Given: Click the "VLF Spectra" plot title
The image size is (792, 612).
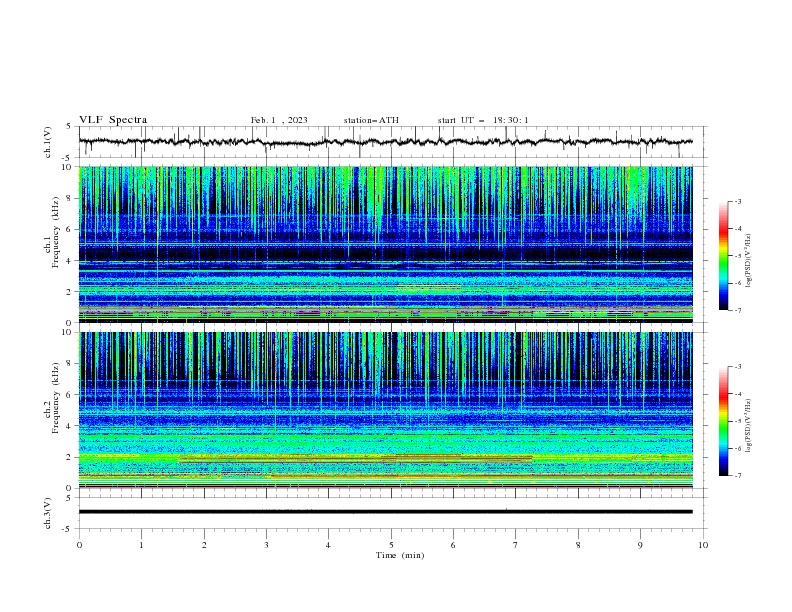Looking at the screenshot, I should point(113,120).
